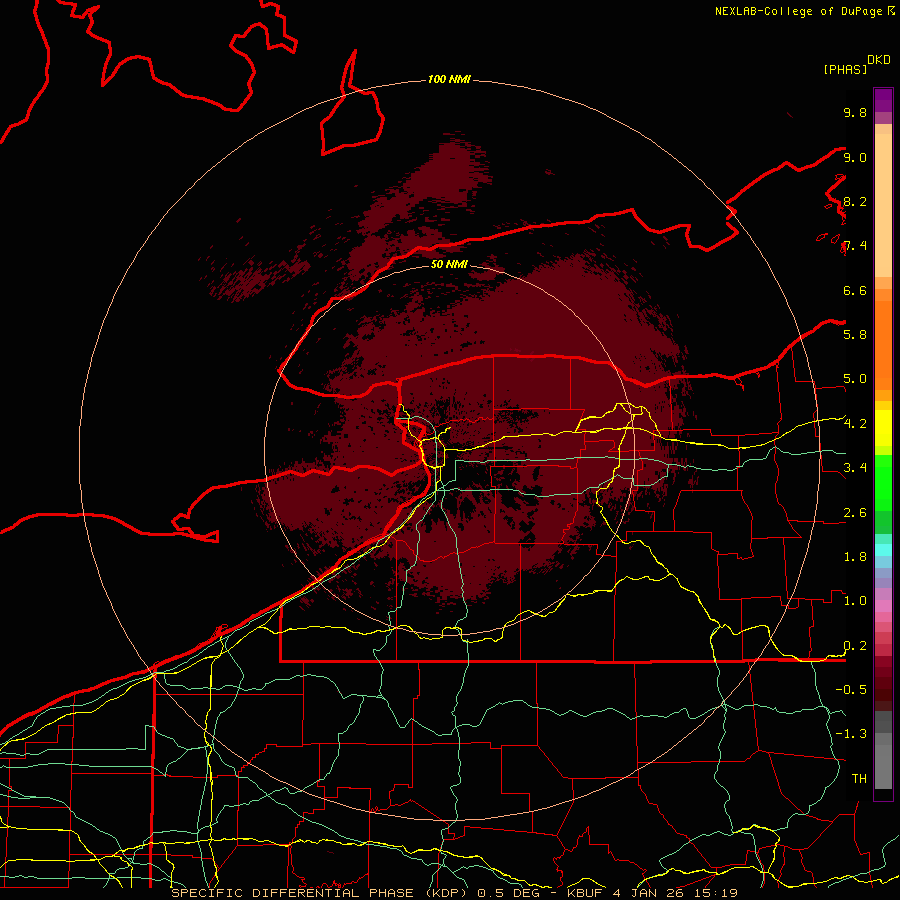
Task: Click the 1.8 scale label
Action: coord(855,557)
